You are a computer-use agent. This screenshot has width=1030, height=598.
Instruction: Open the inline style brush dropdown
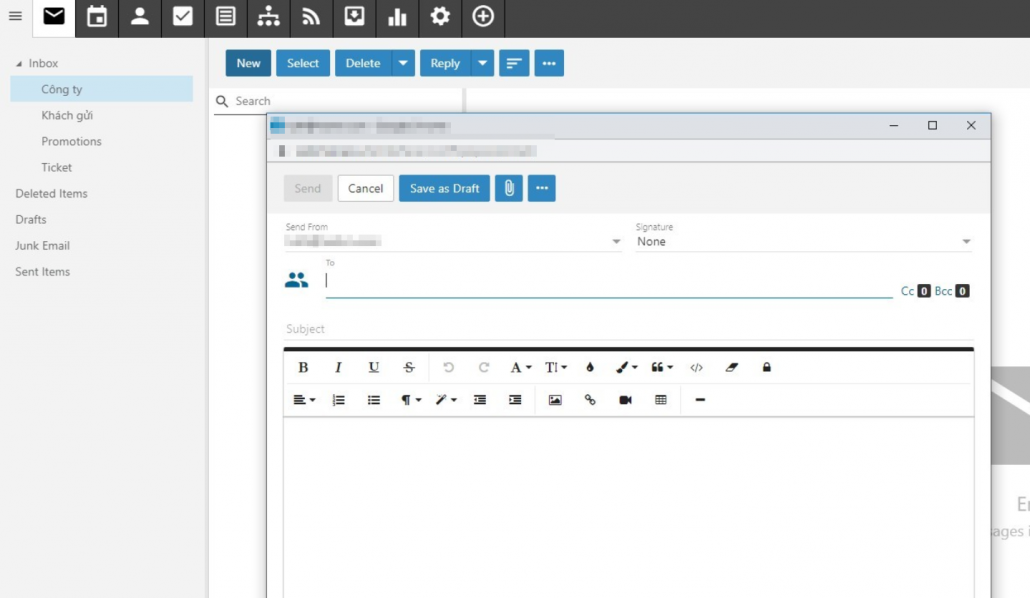coord(626,367)
